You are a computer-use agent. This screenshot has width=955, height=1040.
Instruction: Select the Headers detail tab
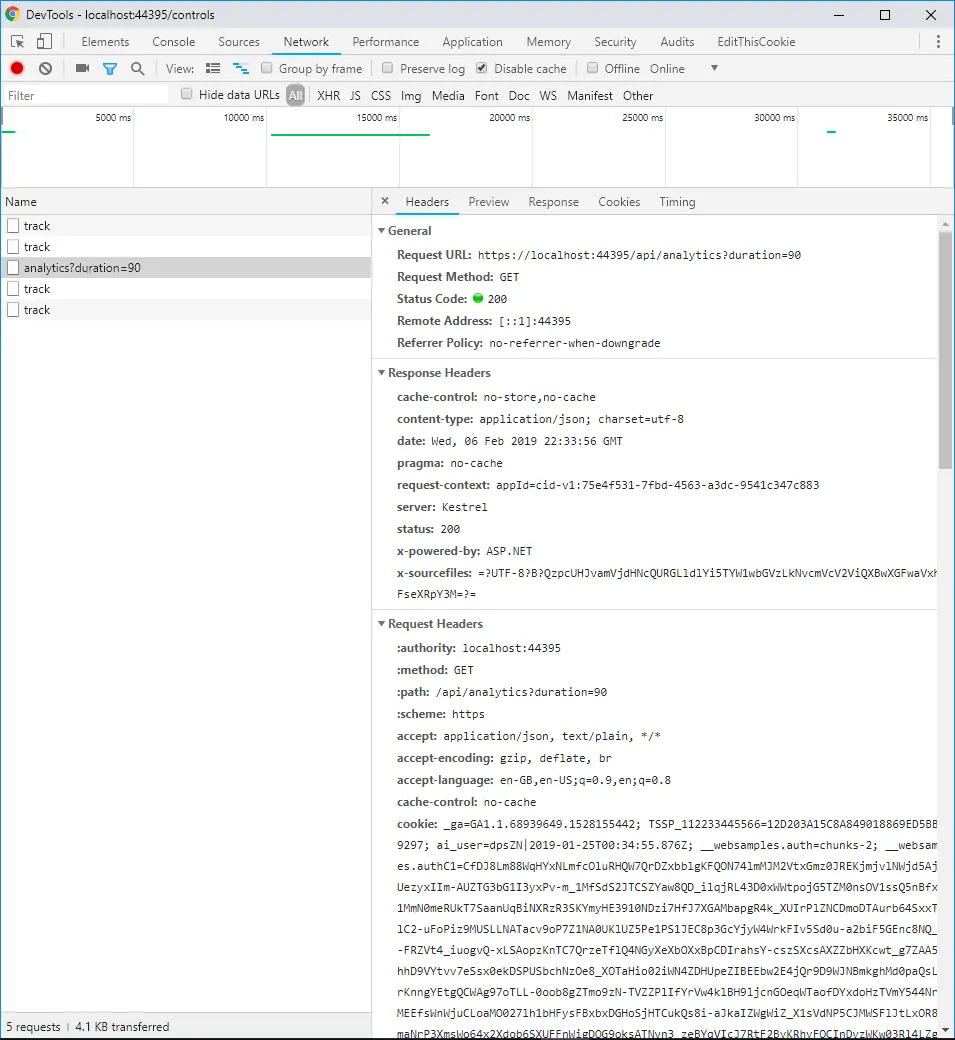click(x=427, y=202)
